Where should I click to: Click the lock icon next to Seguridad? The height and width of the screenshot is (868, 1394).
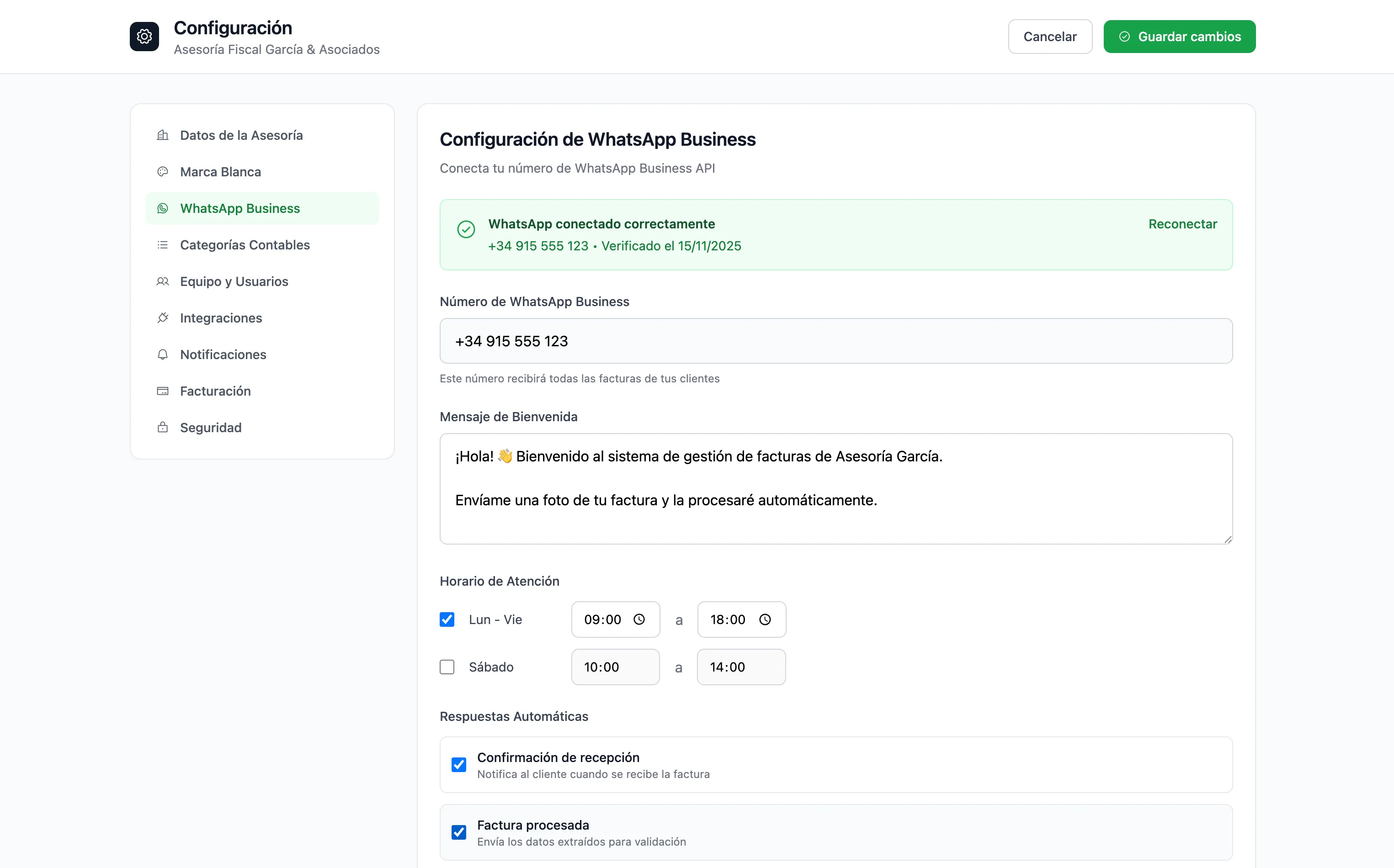pos(163,427)
